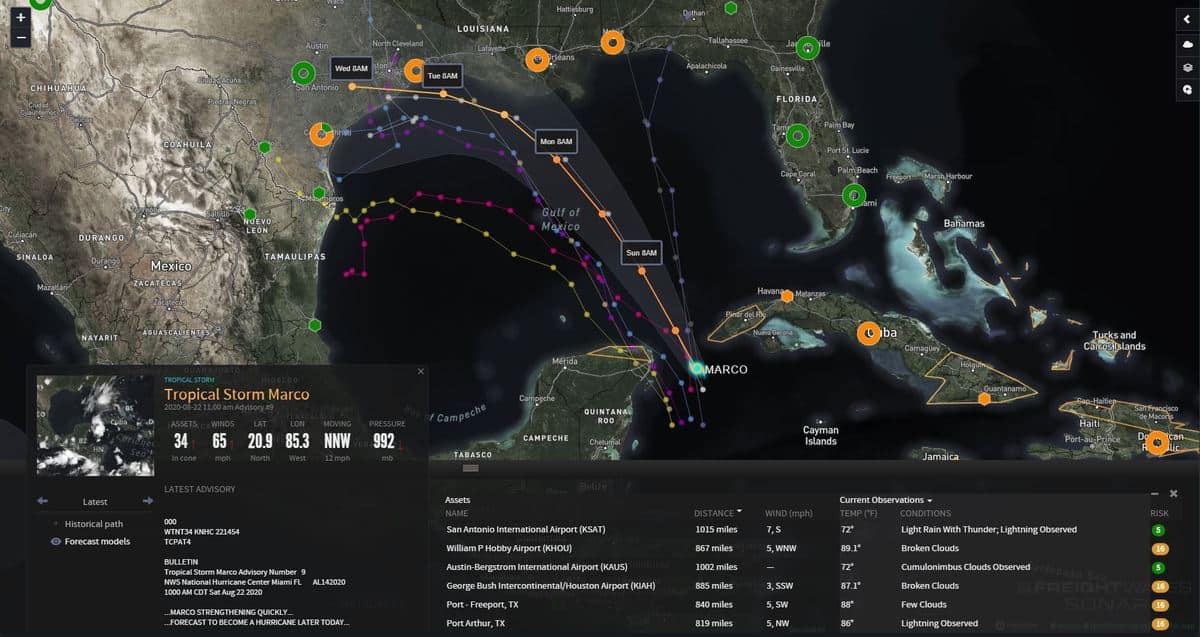Click the TEMP (°F) column header

click(x=858, y=513)
